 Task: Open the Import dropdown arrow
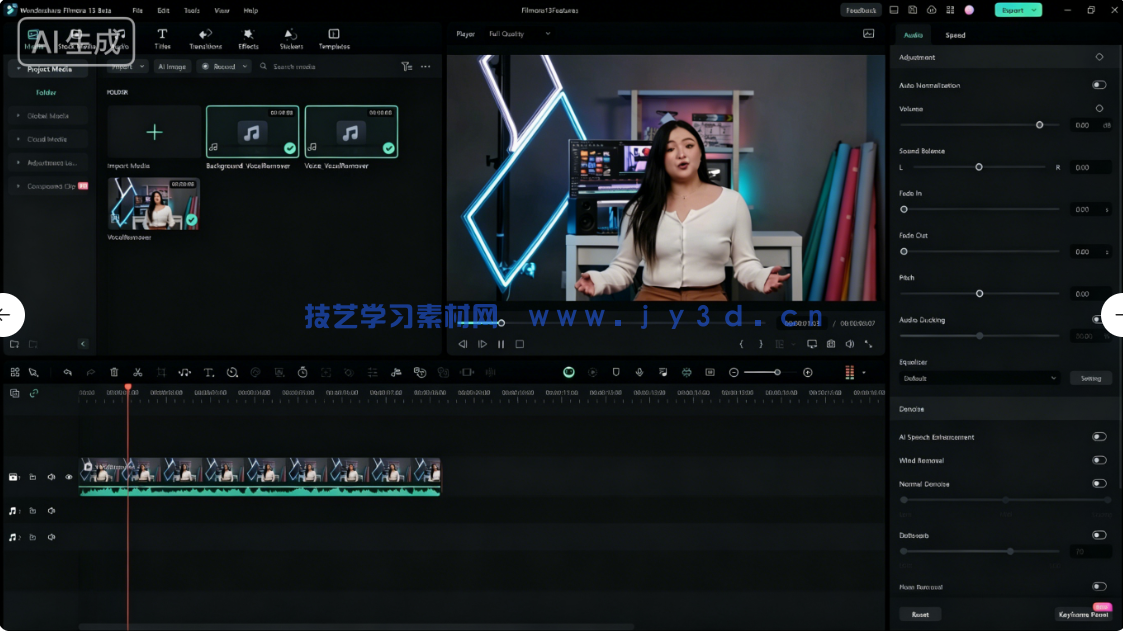(x=141, y=66)
